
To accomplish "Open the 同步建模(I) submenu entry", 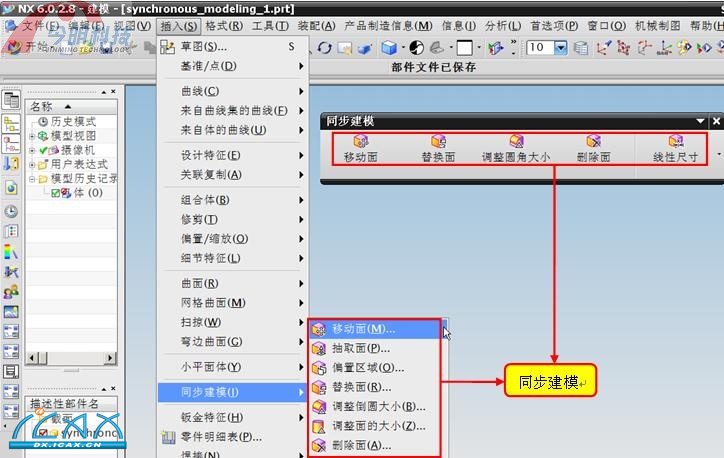I will 233,392.
